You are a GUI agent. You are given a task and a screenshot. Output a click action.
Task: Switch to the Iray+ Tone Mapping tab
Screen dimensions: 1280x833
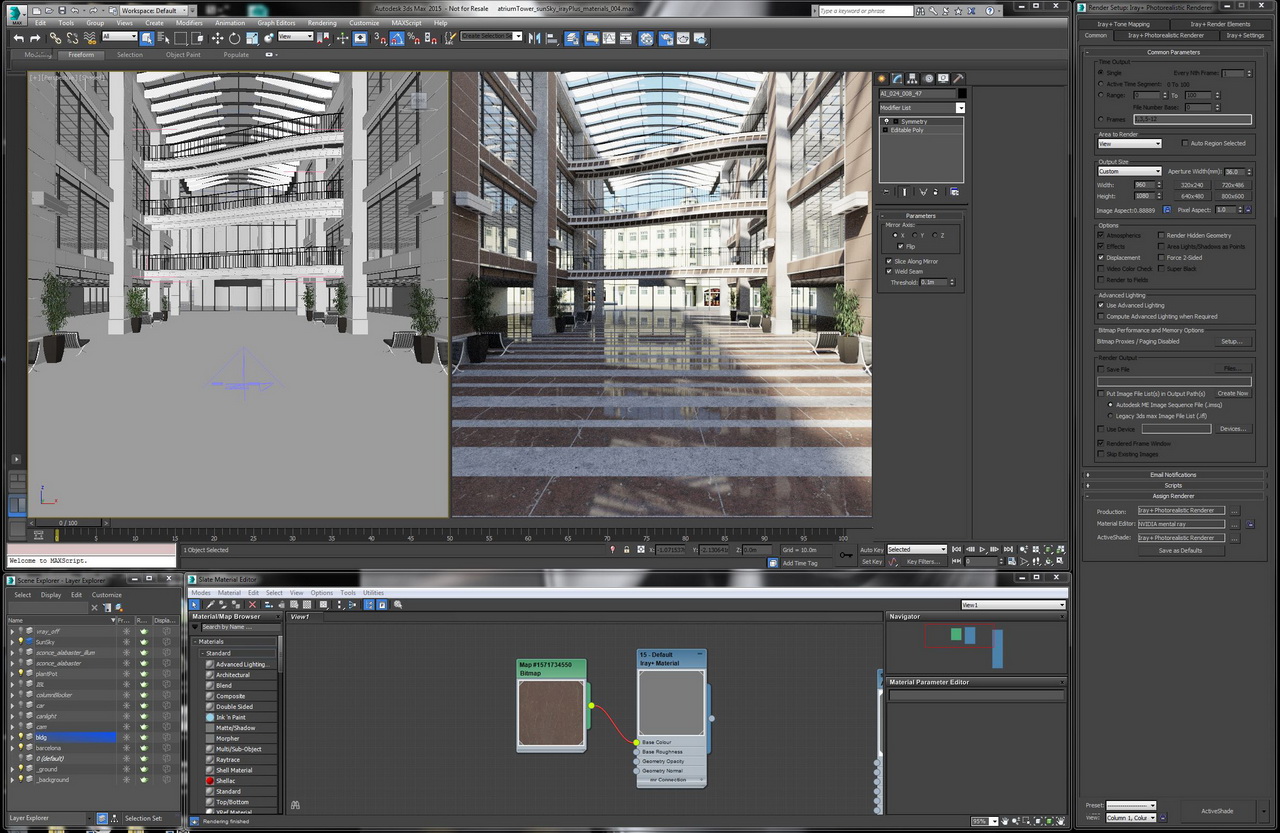click(1125, 24)
